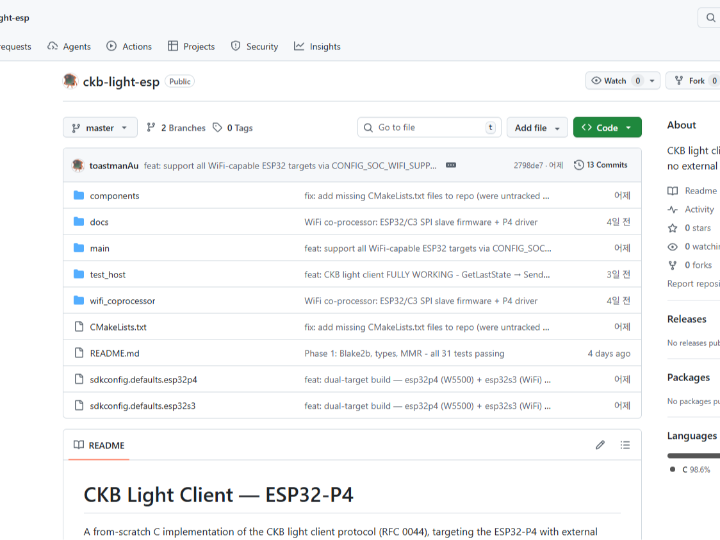Switch to the Security tab
The image size is (720, 540).
254,46
